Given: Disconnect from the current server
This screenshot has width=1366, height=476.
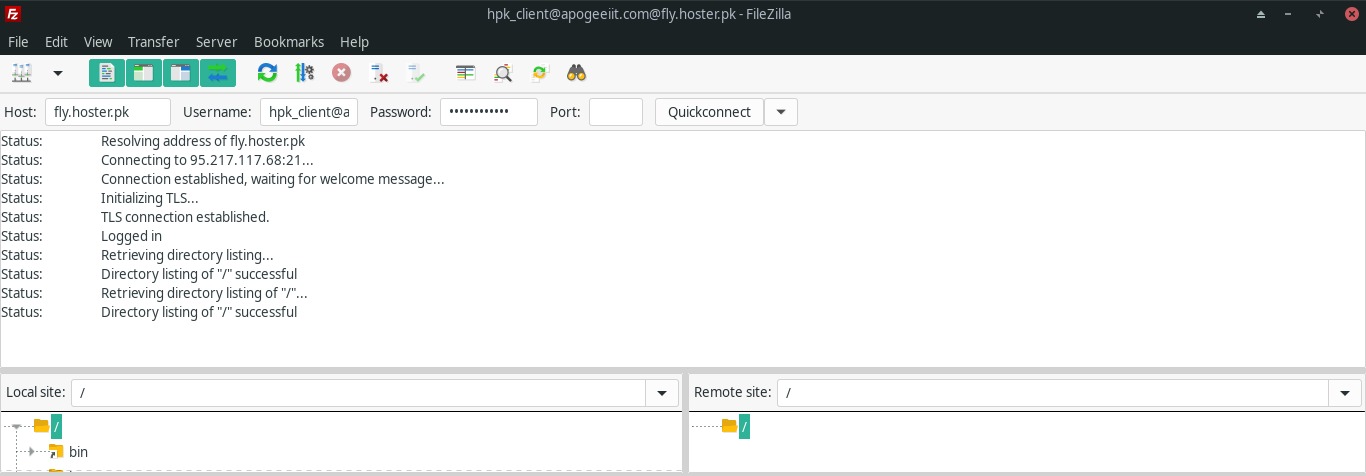Looking at the screenshot, I should pyautogui.click(x=379, y=73).
